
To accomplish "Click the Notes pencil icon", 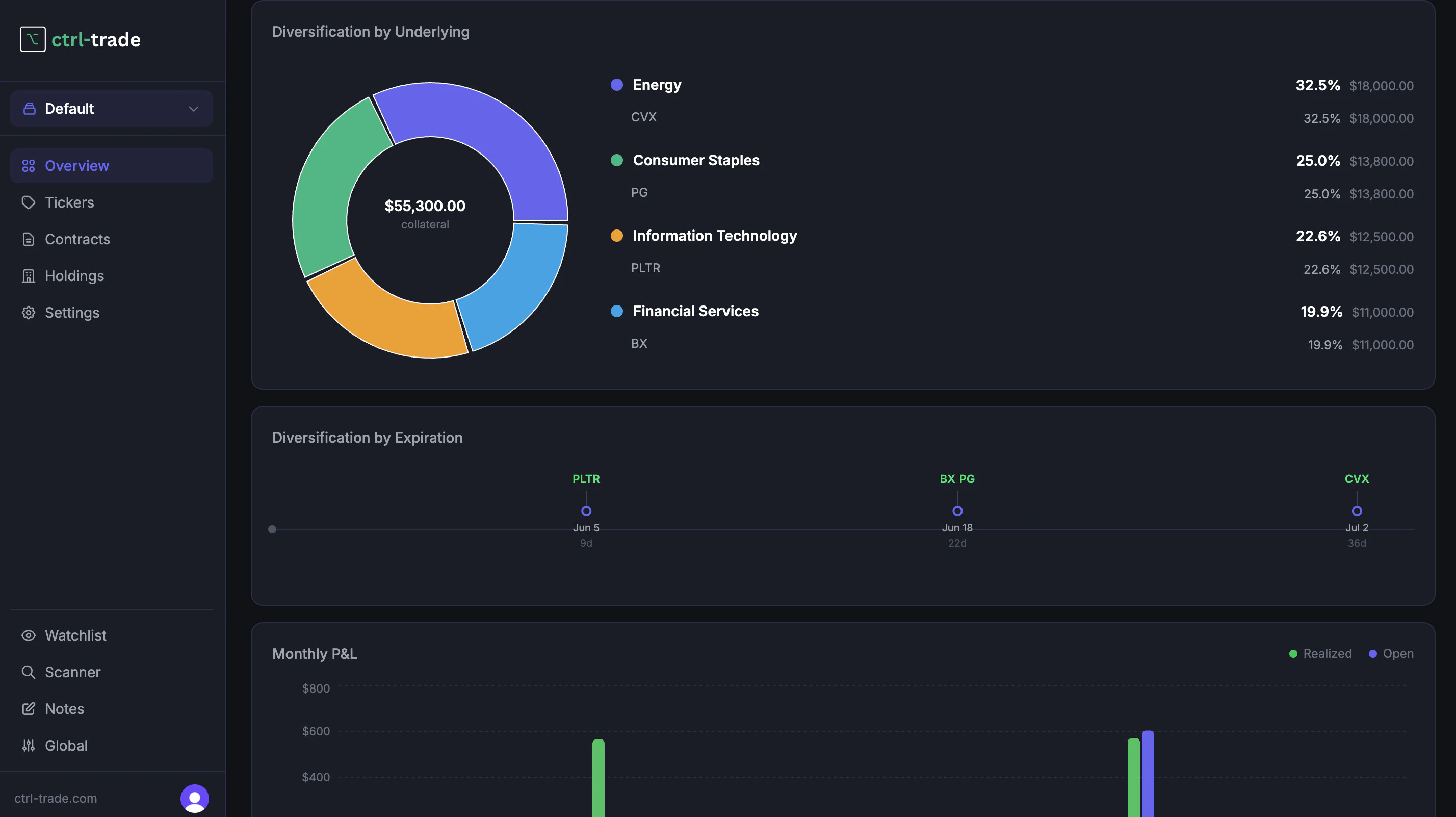I will click(28, 709).
